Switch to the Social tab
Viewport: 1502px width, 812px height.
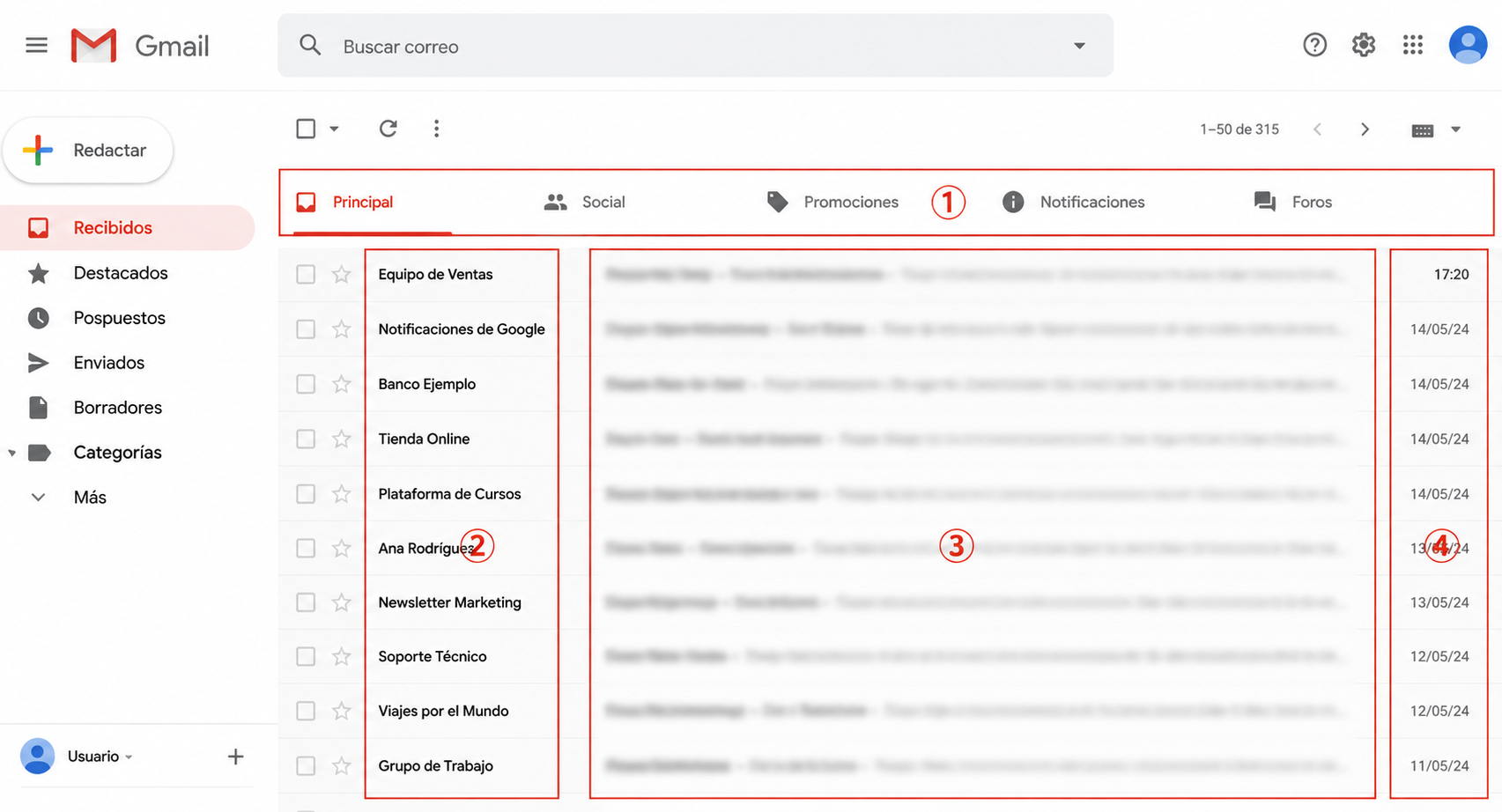tap(585, 203)
